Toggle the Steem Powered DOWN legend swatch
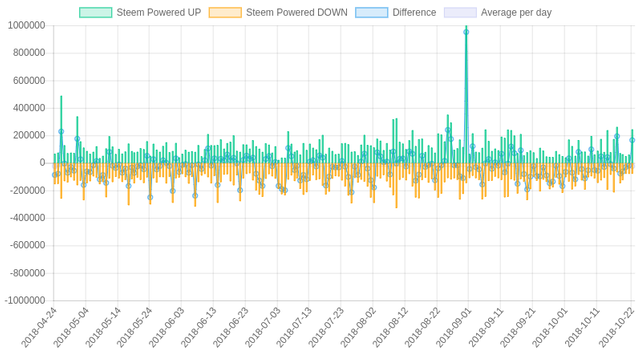This screenshot has width=640, height=361. (225, 13)
